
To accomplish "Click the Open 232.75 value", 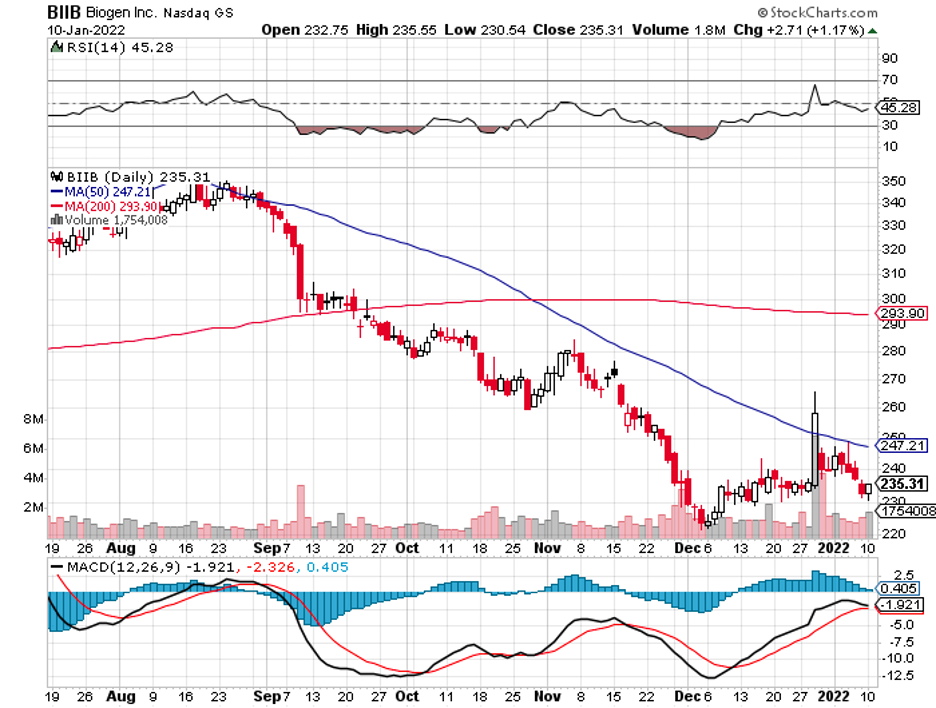I will tap(304, 30).
